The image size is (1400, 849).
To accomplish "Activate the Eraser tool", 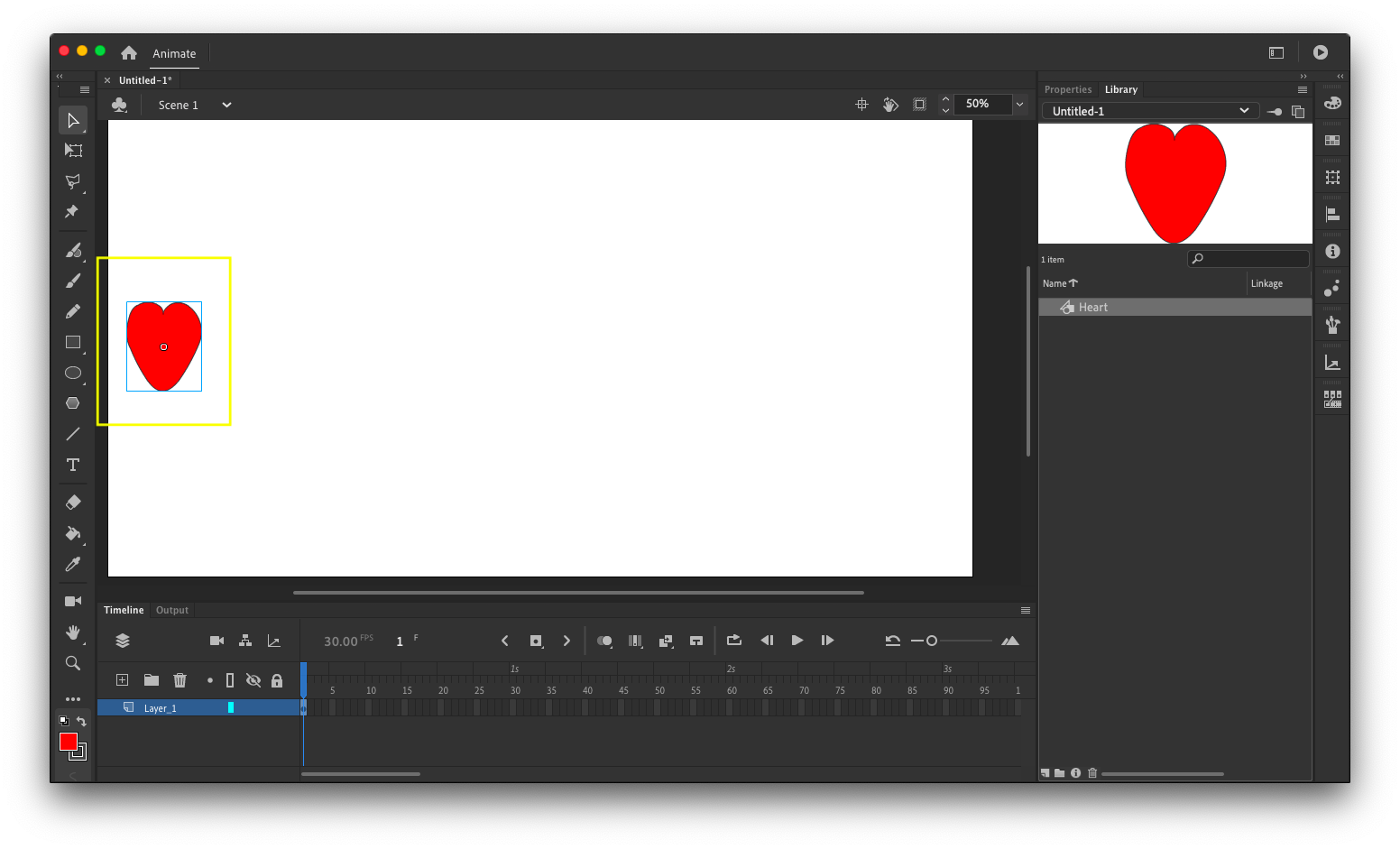I will pos(73,502).
